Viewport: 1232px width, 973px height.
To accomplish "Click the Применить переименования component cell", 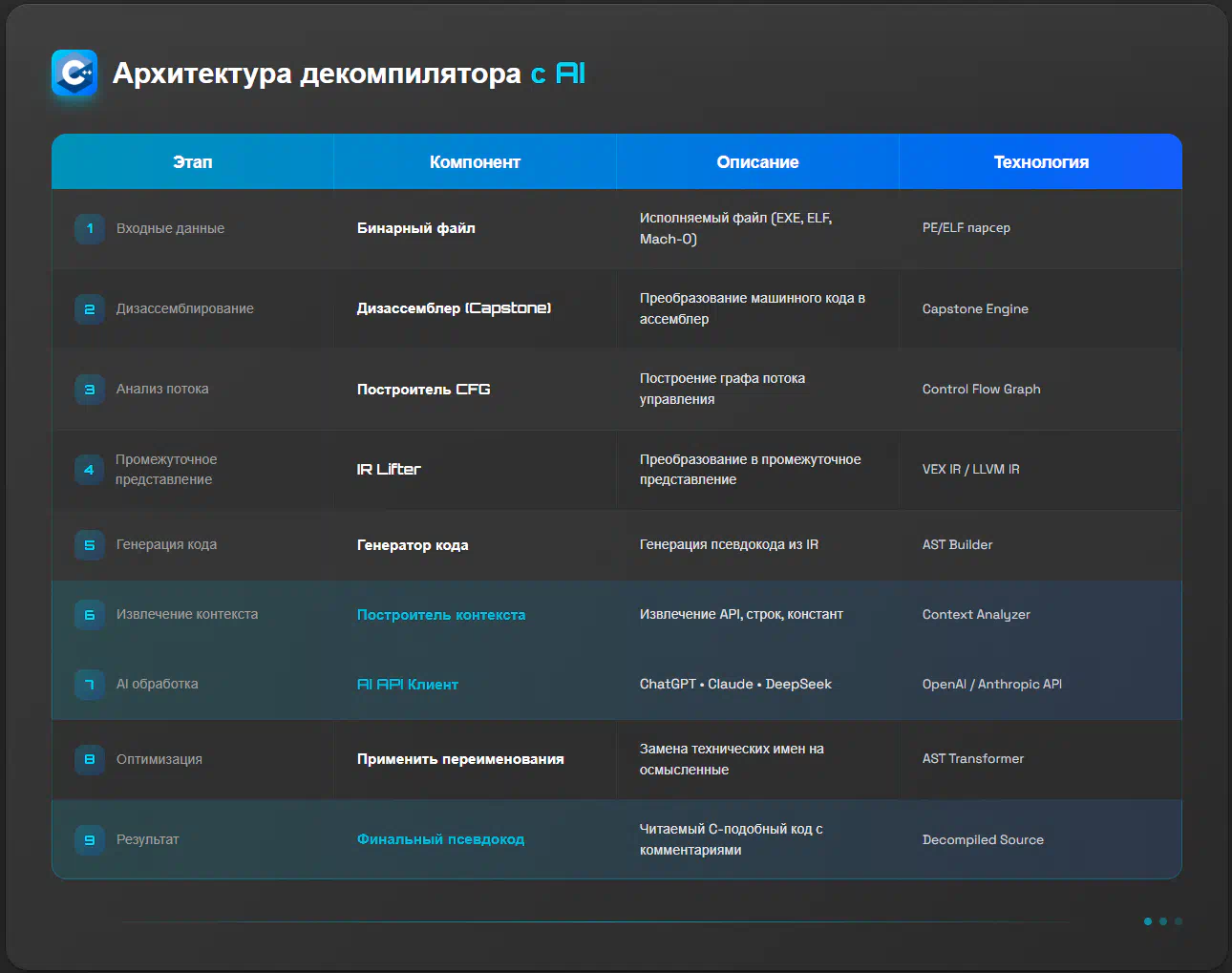I will pos(460,759).
